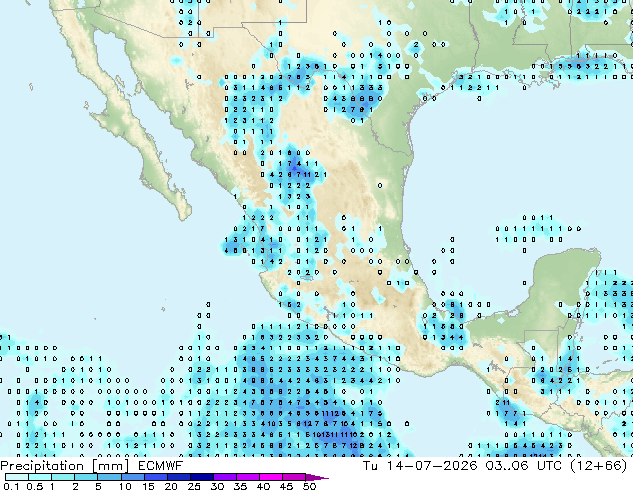The height and width of the screenshot is (490, 634).
Task: Click the '03..06 UTC' time range text
Action: pos(523,466)
